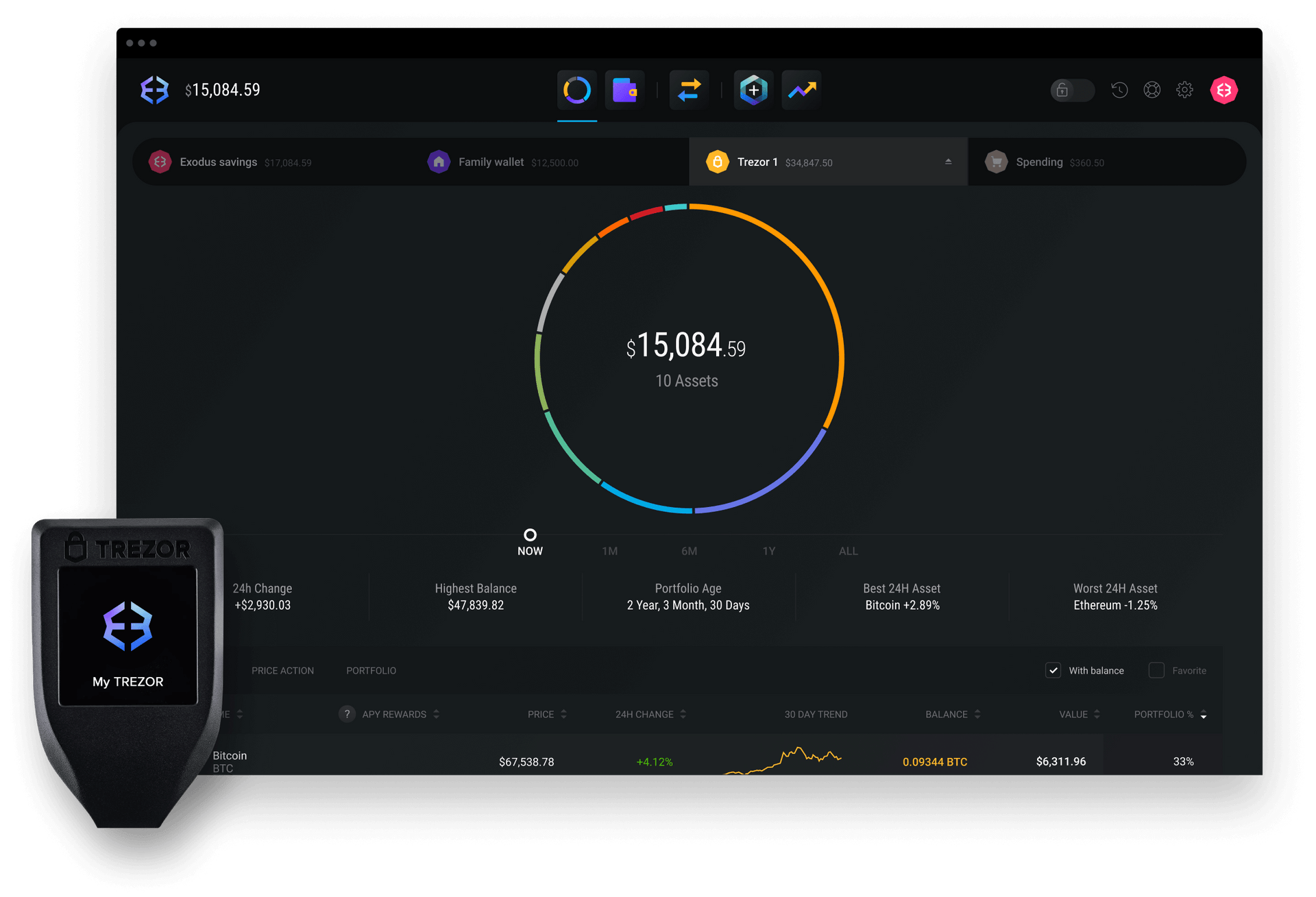Switch to the Price Action tab

click(282, 670)
